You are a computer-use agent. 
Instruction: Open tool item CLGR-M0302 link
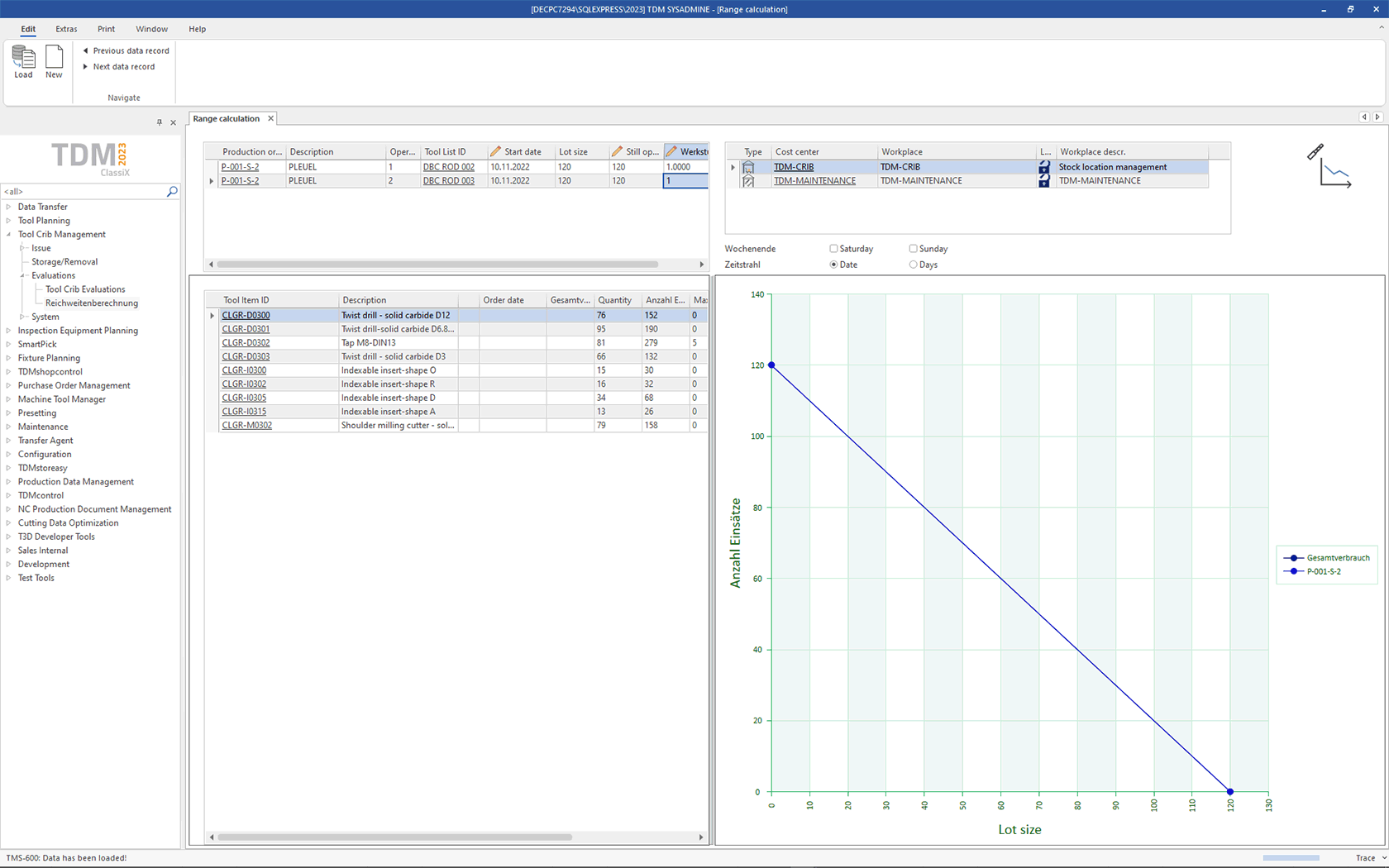tap(246, 425)
